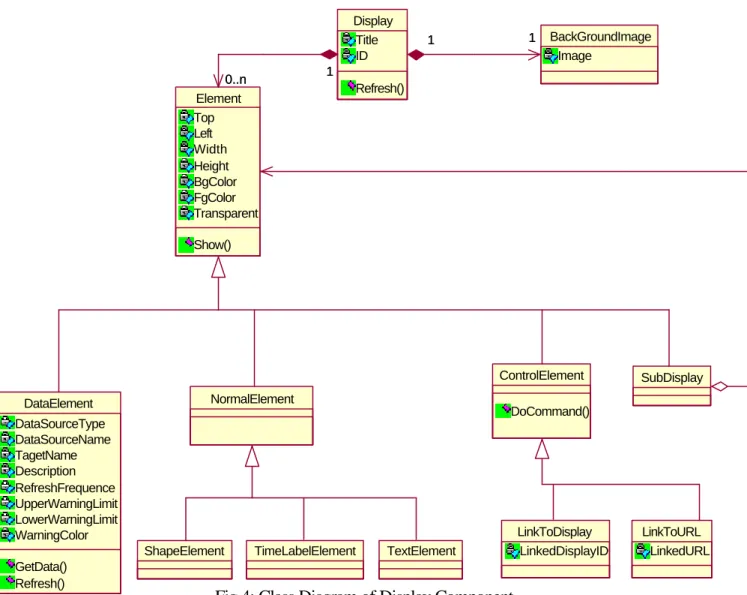This screenshot has height=595, width=747.
Task: Click the operation icon beside GetData()
Action: pos(7,566)
